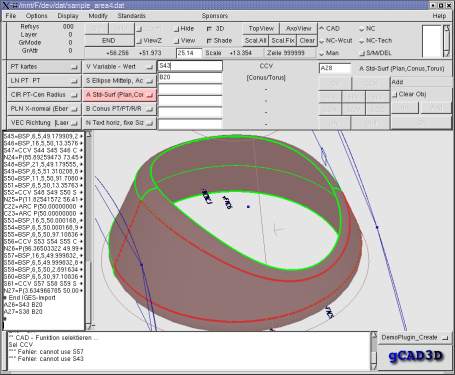
Task: Select the NC-Tech radio button
Action: point(362,41)
